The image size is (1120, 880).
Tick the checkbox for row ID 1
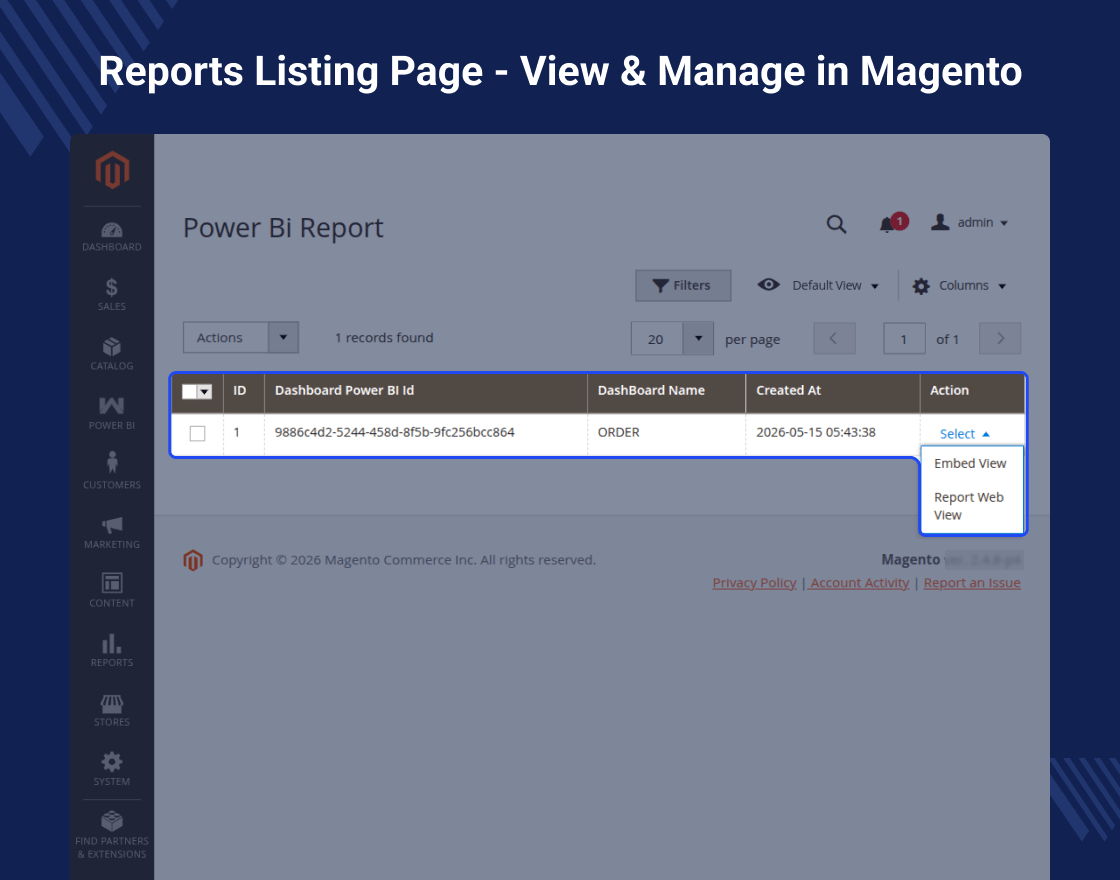click(x=198, y=434)
